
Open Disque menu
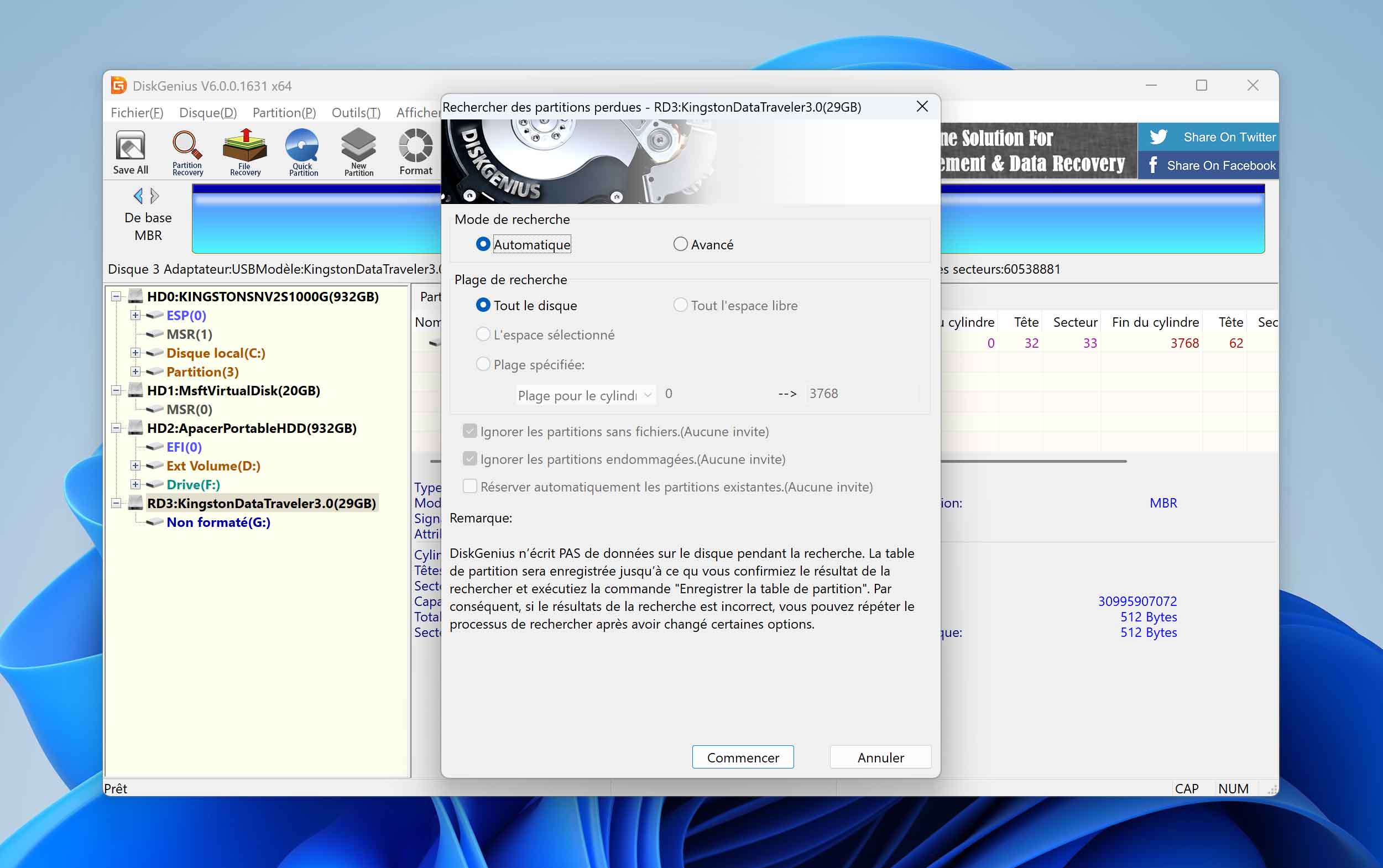pyautogui.click(x=208, y=113)
